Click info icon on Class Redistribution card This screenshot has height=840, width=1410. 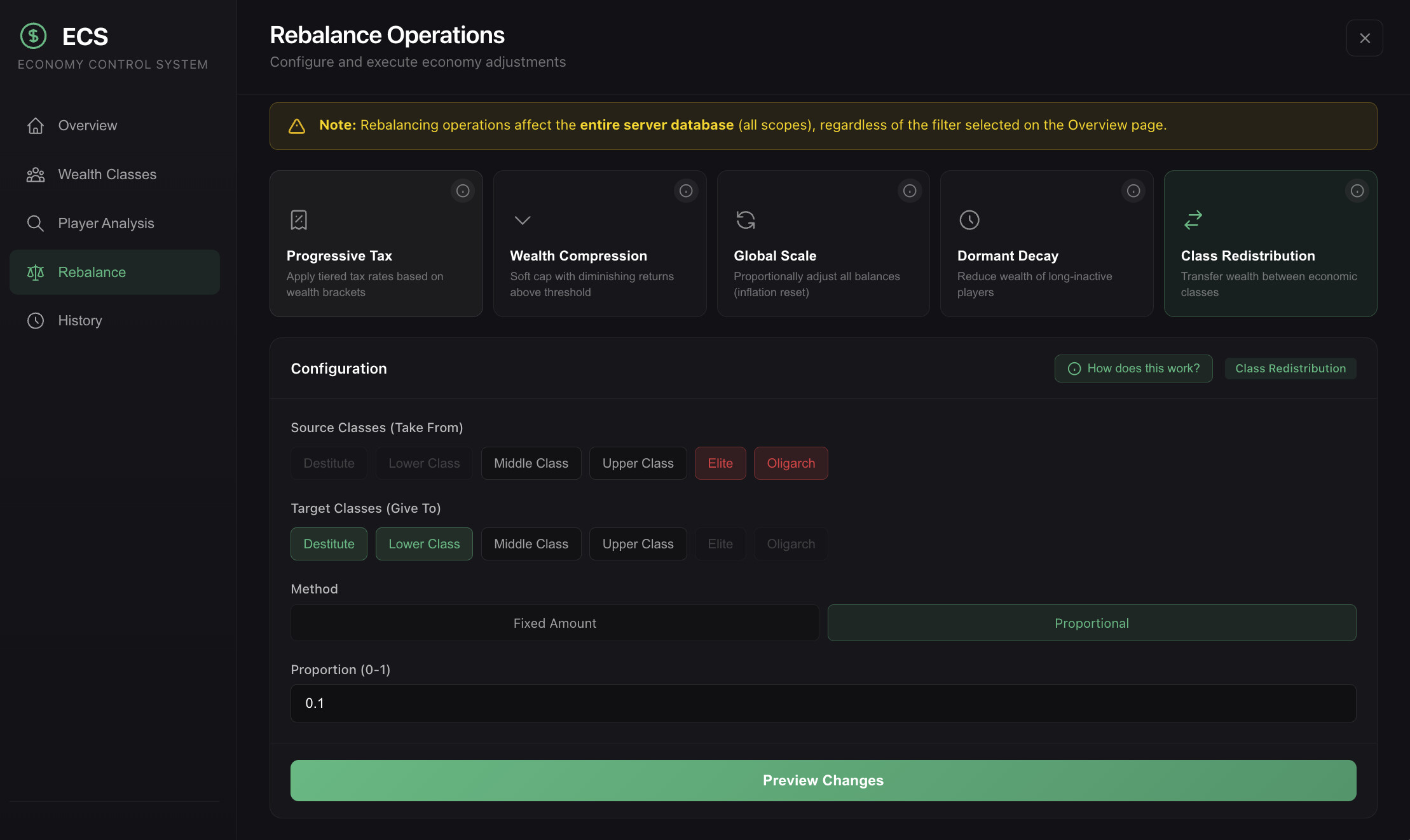pos(1357,191)
